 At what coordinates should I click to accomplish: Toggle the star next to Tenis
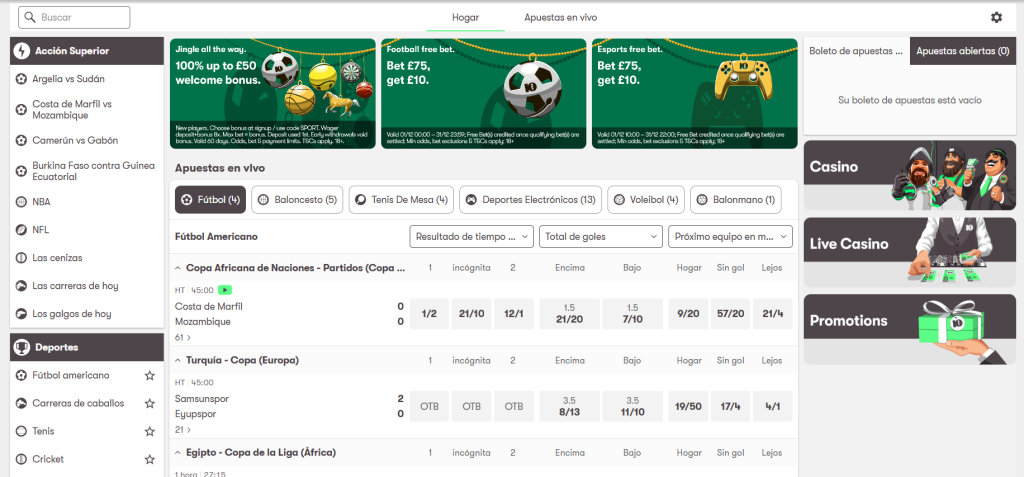point(150,431)
